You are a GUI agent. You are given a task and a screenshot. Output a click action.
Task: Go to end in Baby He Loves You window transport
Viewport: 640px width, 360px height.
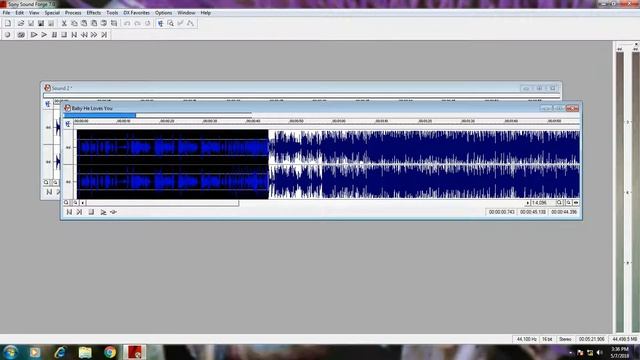79,212
